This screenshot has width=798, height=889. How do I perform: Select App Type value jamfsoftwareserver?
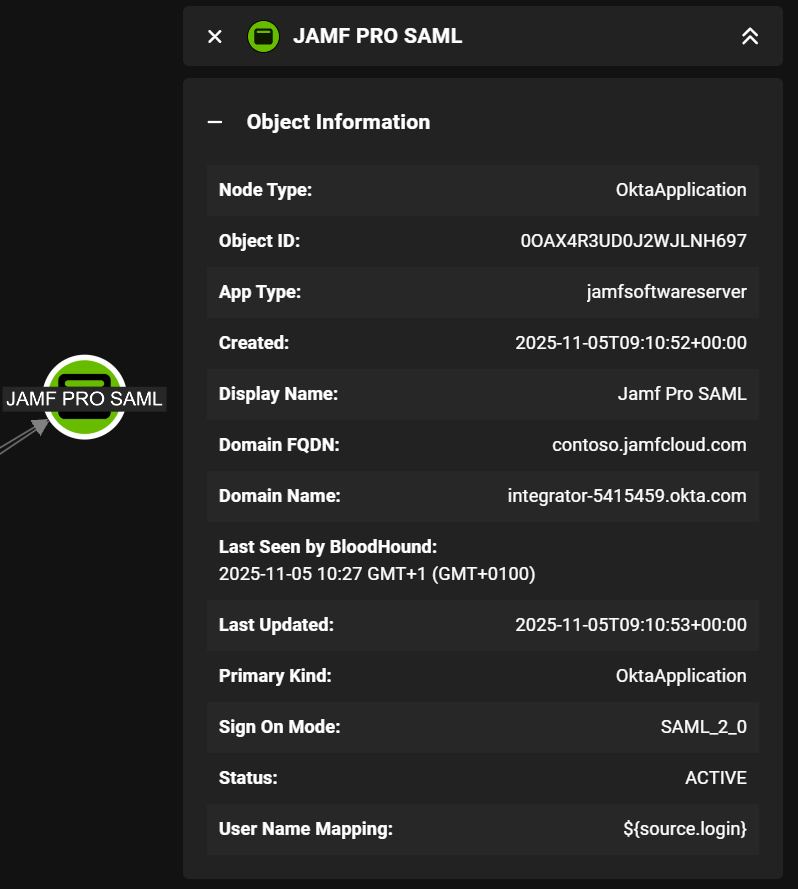[666, 292]
